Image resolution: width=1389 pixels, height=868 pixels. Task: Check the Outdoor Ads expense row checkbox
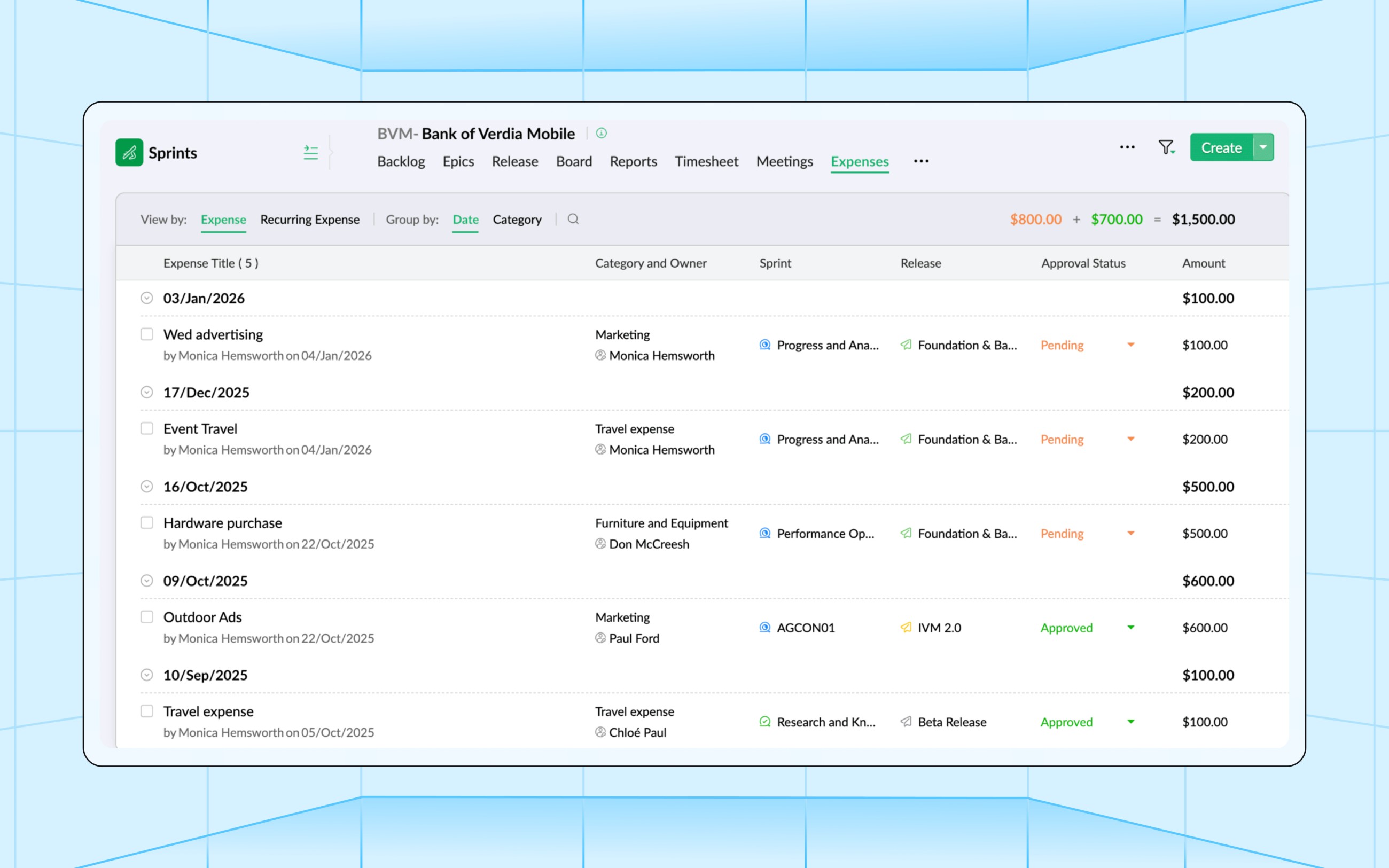tap(147, 616)
